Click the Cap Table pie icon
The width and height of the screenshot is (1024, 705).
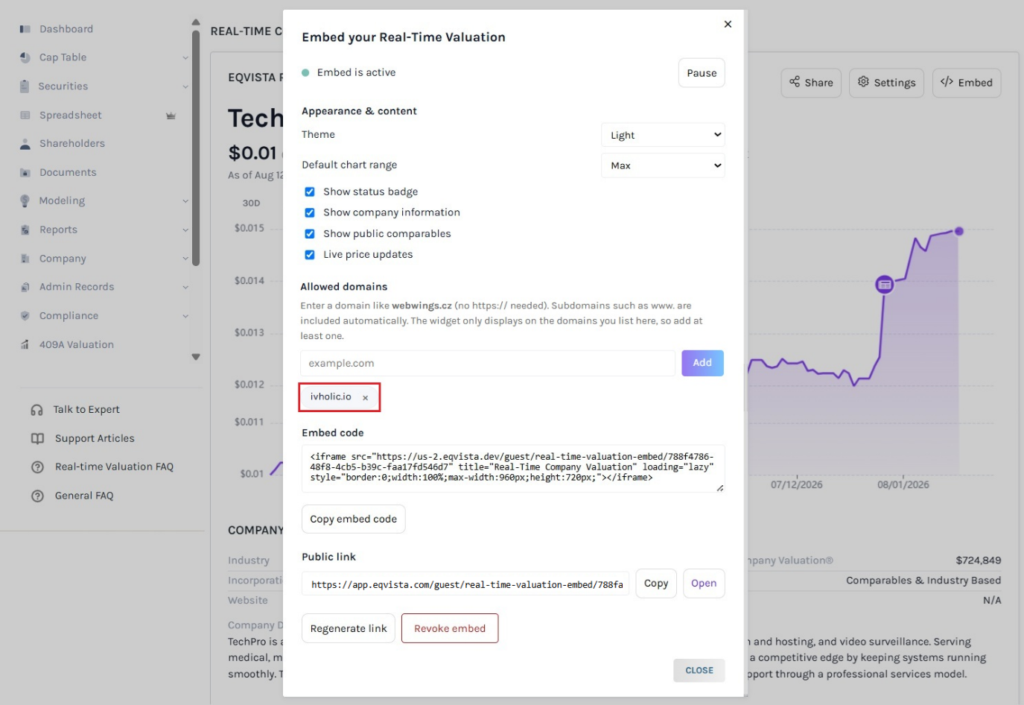pos(25,57)
